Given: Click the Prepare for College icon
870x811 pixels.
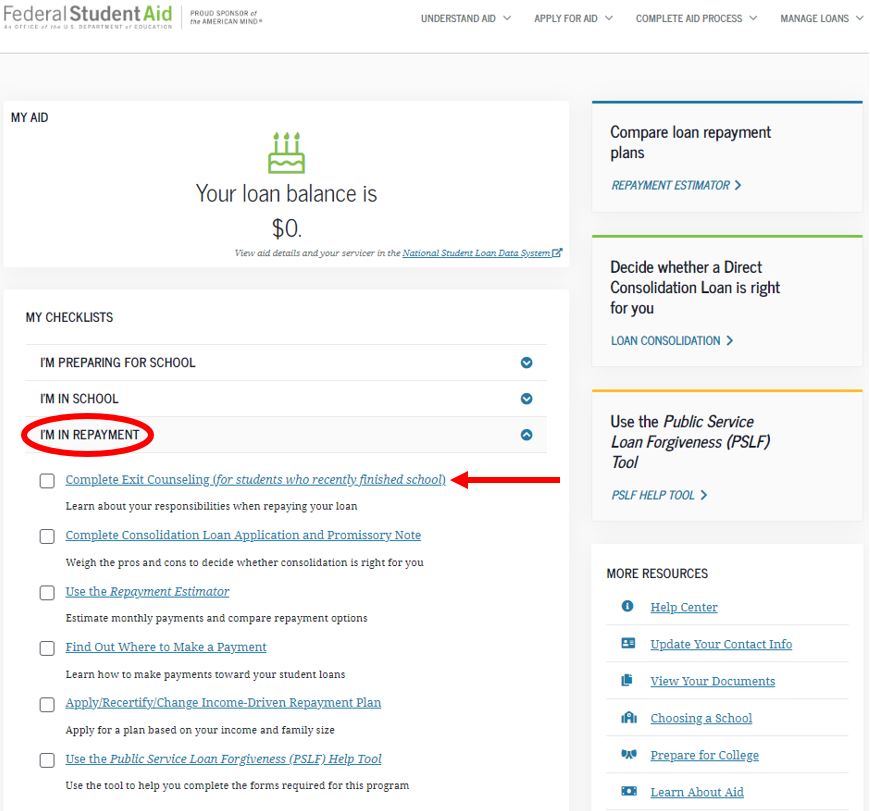Looking at the screenshot, I should 628,755.
